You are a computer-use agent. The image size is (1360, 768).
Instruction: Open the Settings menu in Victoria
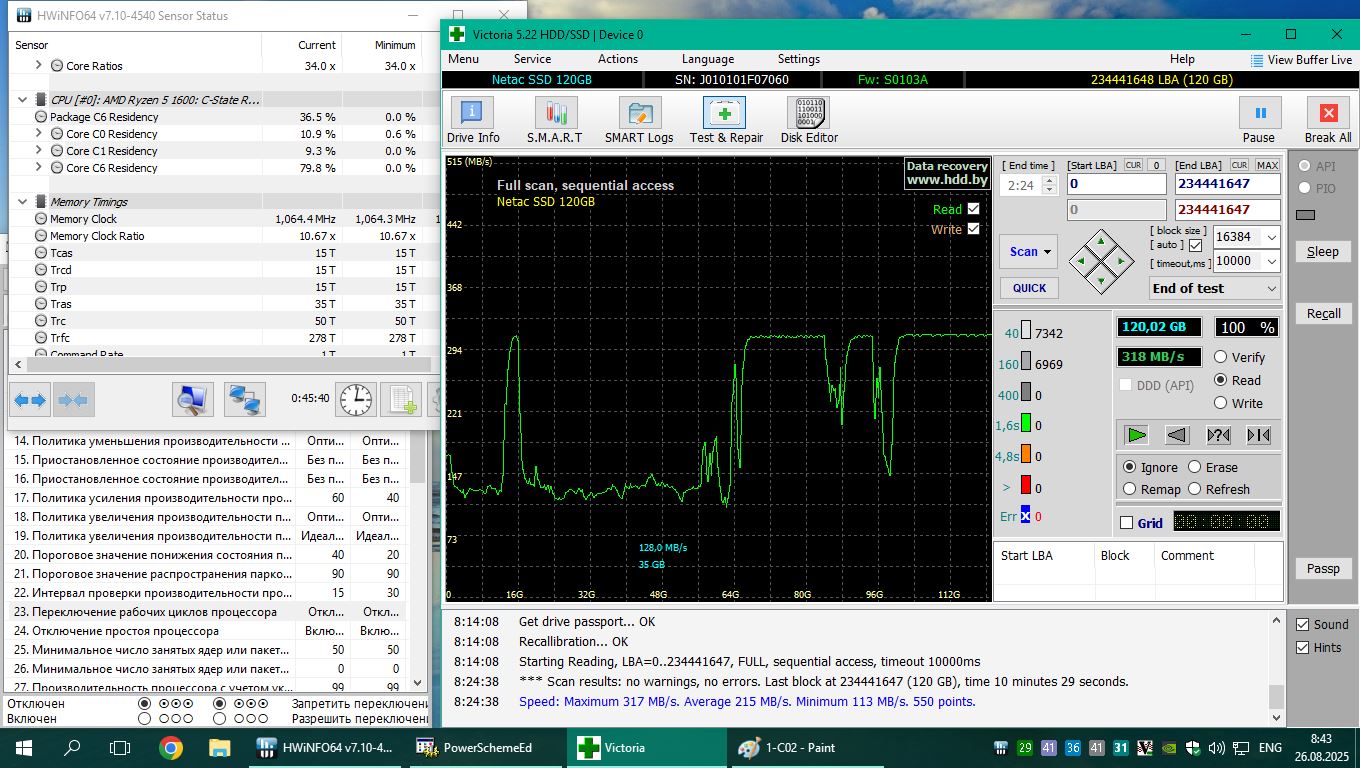[x=799, y=59]
